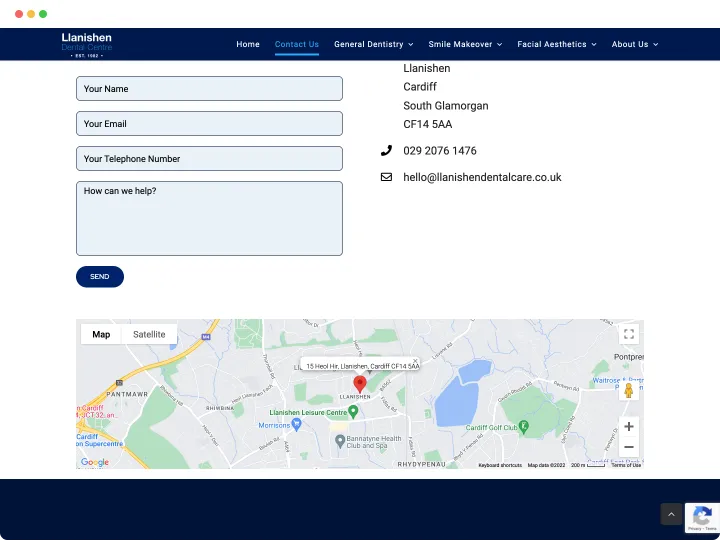720x541 pixels.
Task: Click the South Glamorgan address line
Action: [446, 106]
